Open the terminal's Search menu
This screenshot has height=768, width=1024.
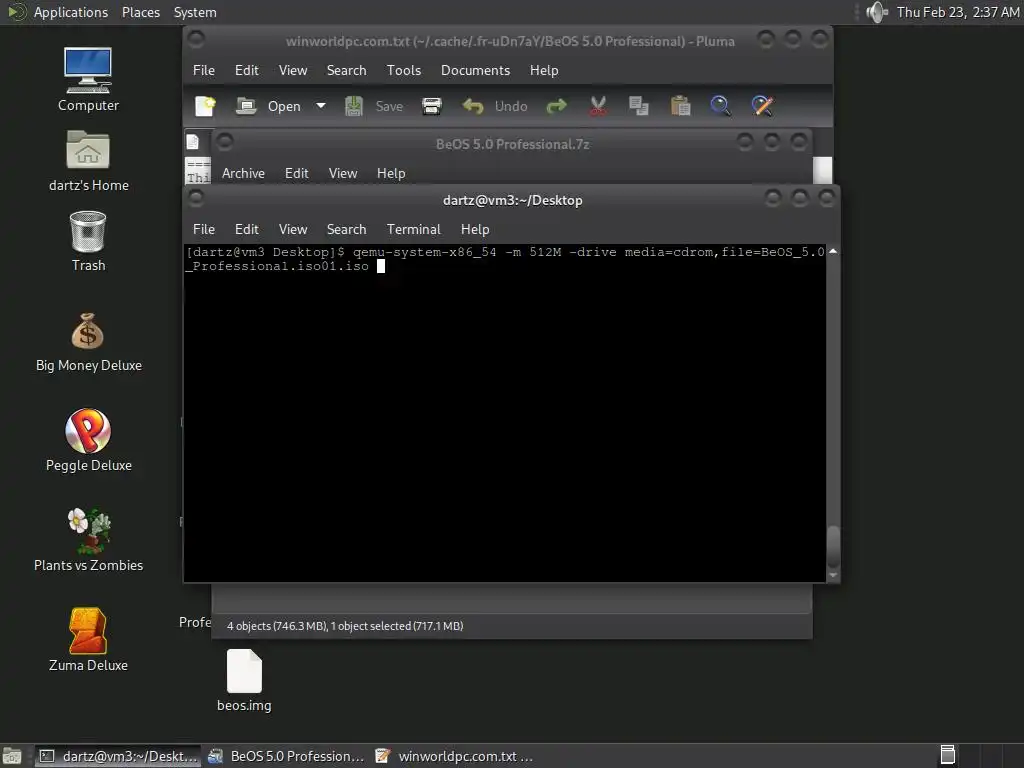[346, 229]
